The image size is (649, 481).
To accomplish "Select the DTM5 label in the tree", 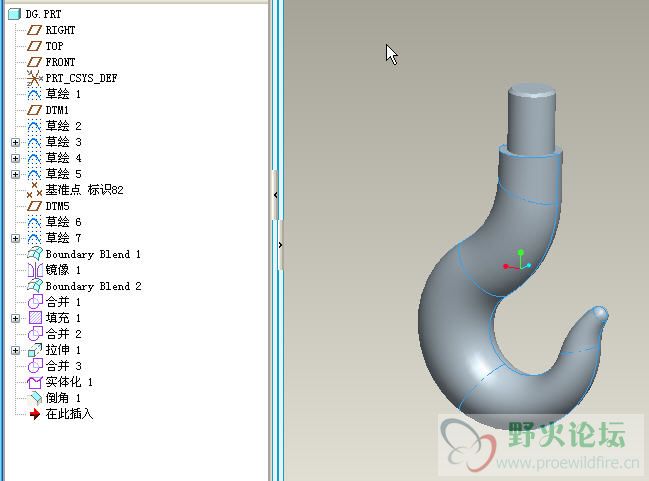I will [57, 206].
